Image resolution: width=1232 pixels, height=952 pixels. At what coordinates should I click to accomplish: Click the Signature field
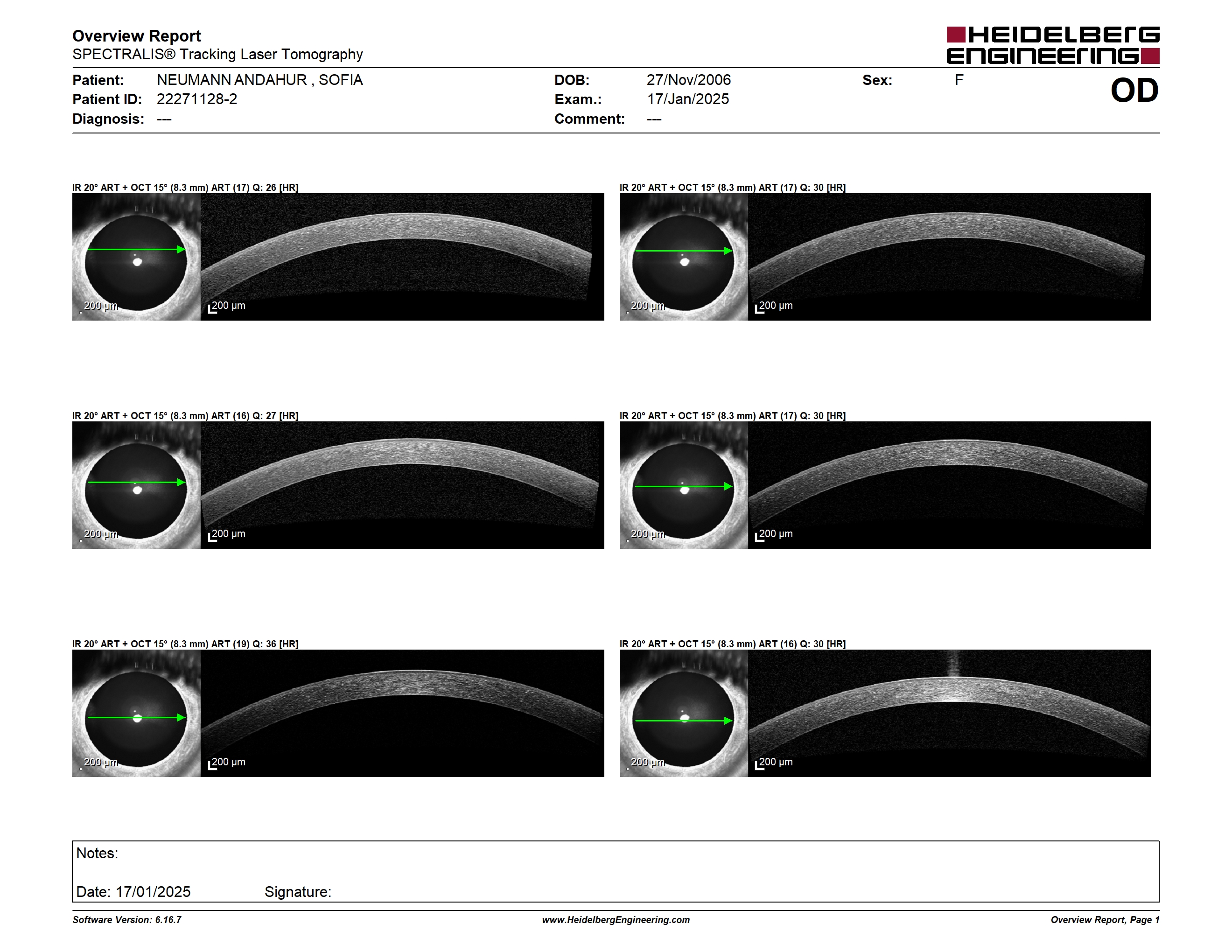[x=298, y=892]
